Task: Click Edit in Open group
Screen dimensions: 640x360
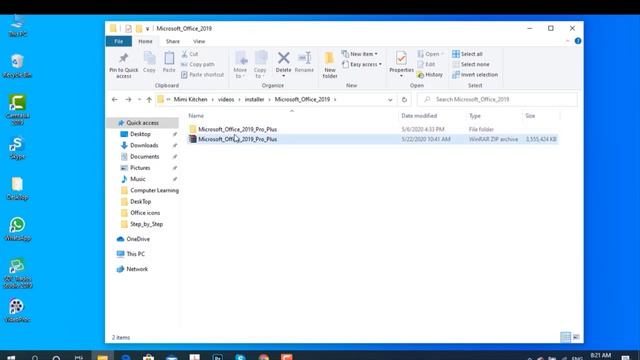Action: (426, 64)
